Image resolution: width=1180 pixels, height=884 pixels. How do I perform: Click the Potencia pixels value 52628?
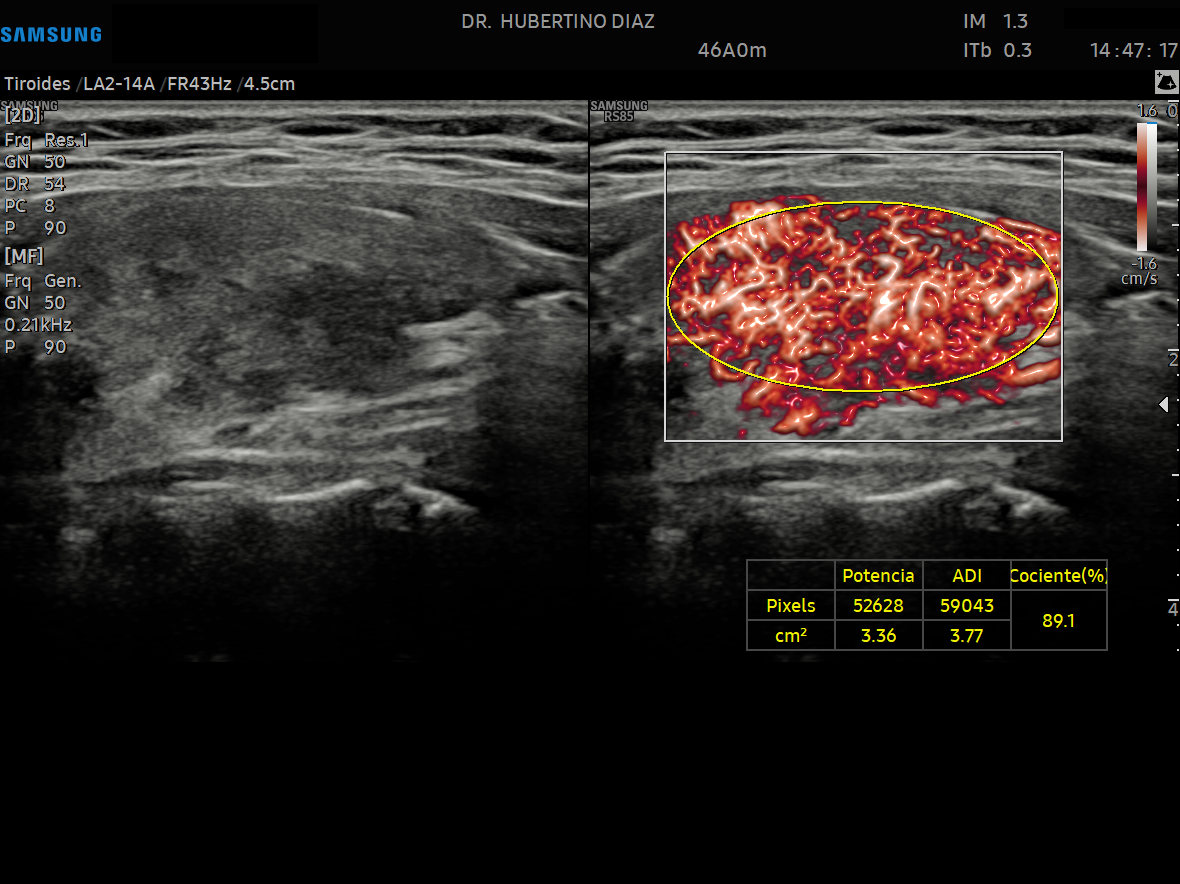click(878, 606)
